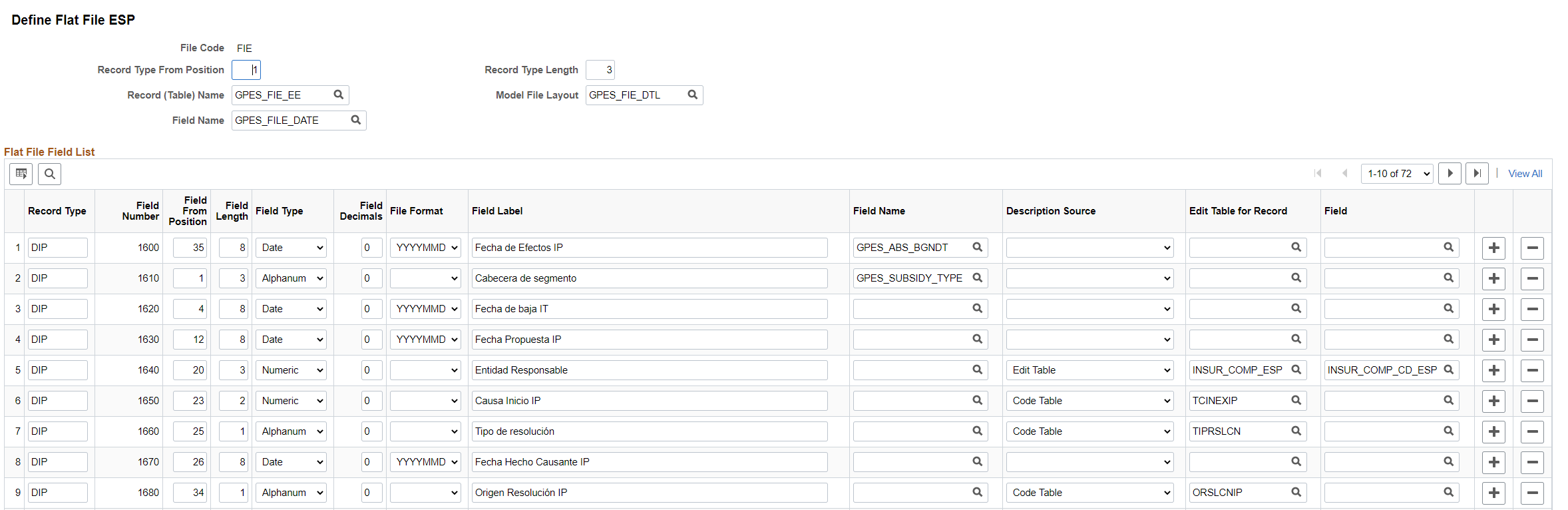
Task: Jump to last page of rows
Action: (x=1477, y=173)
